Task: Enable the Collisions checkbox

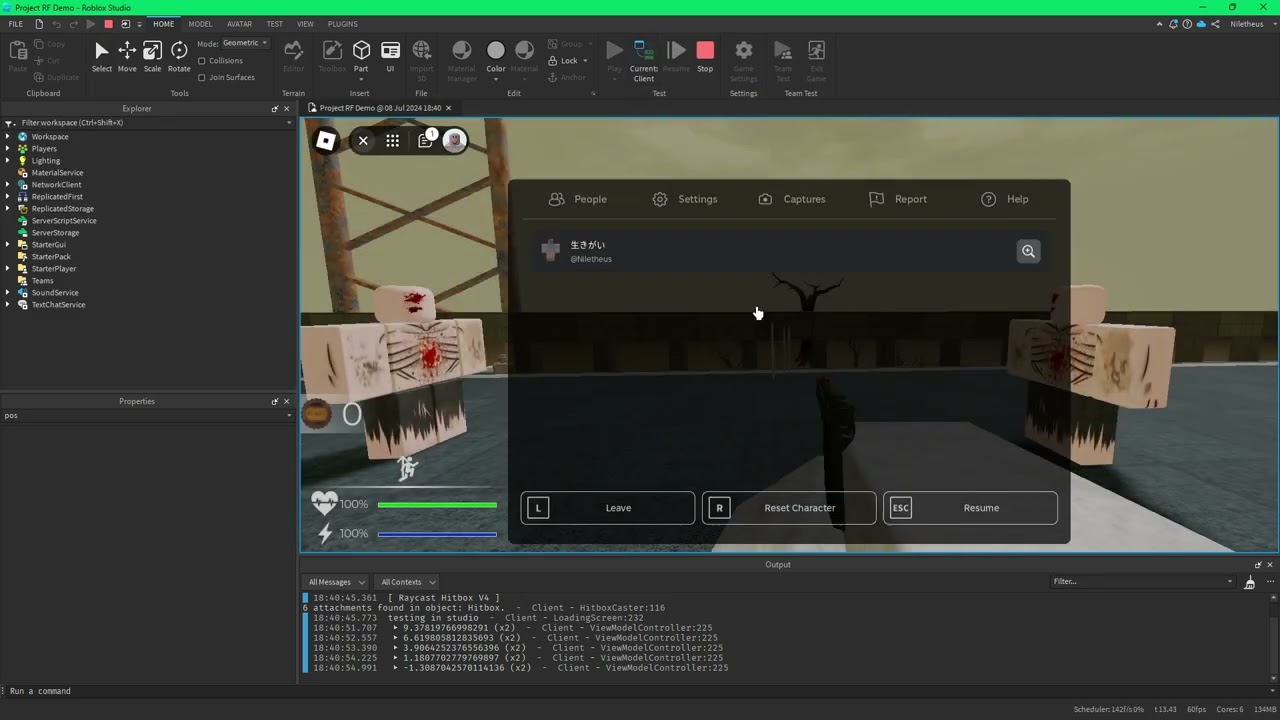Action: point(202,61)
